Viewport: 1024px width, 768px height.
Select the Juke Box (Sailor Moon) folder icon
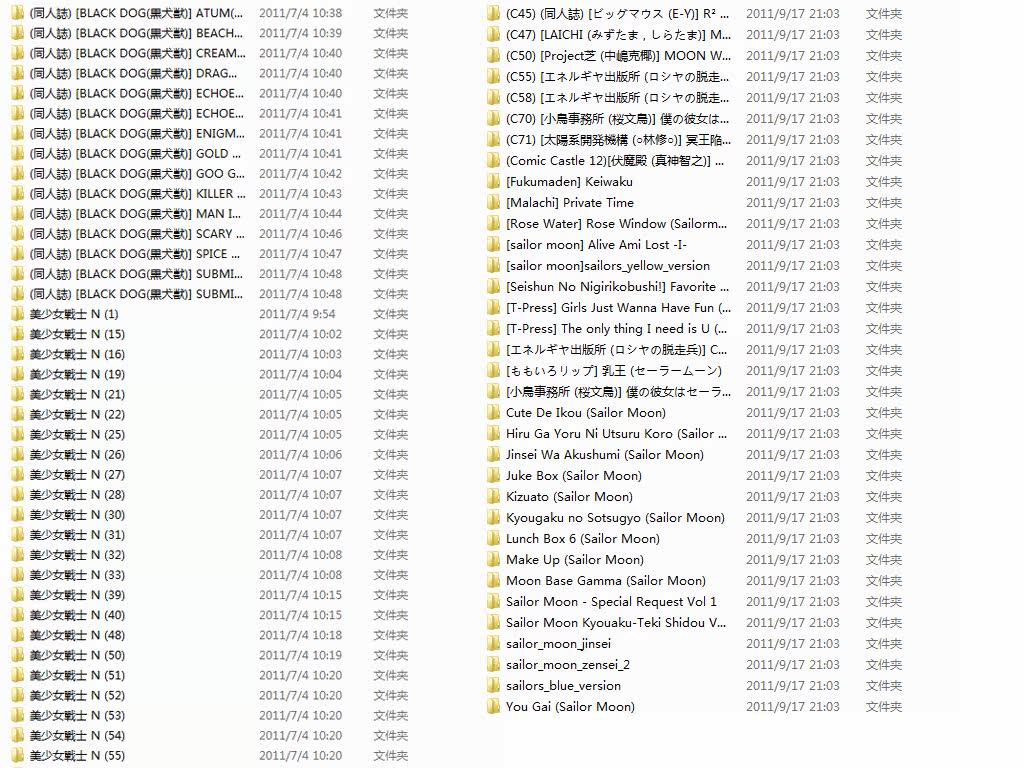pos(493,476)
